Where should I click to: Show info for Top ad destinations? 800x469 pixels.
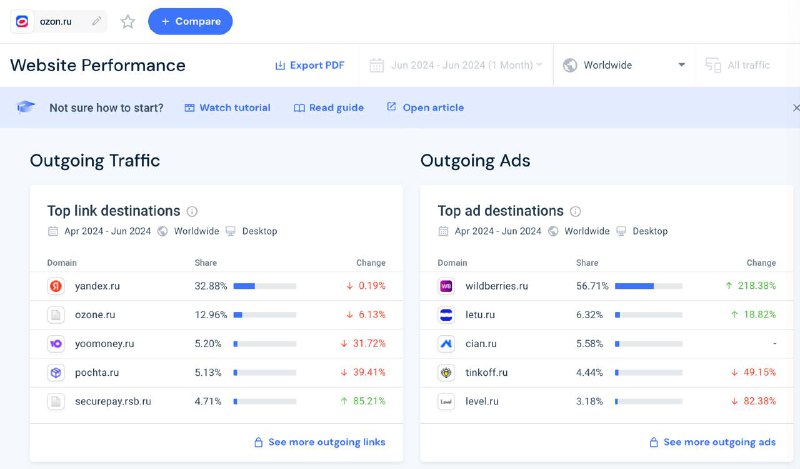pos(575,211)
